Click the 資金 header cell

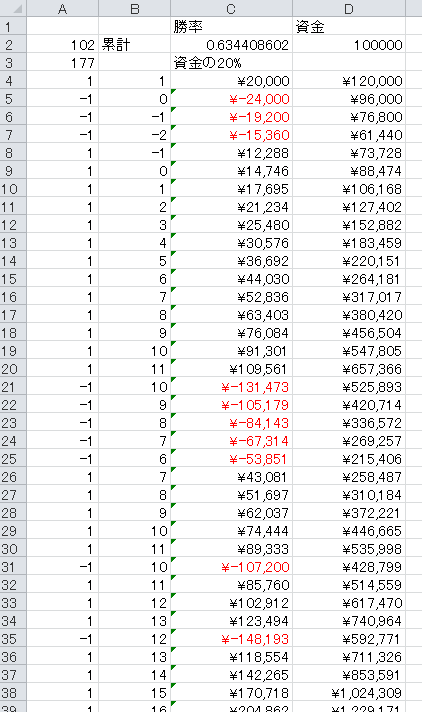[348, 27]
